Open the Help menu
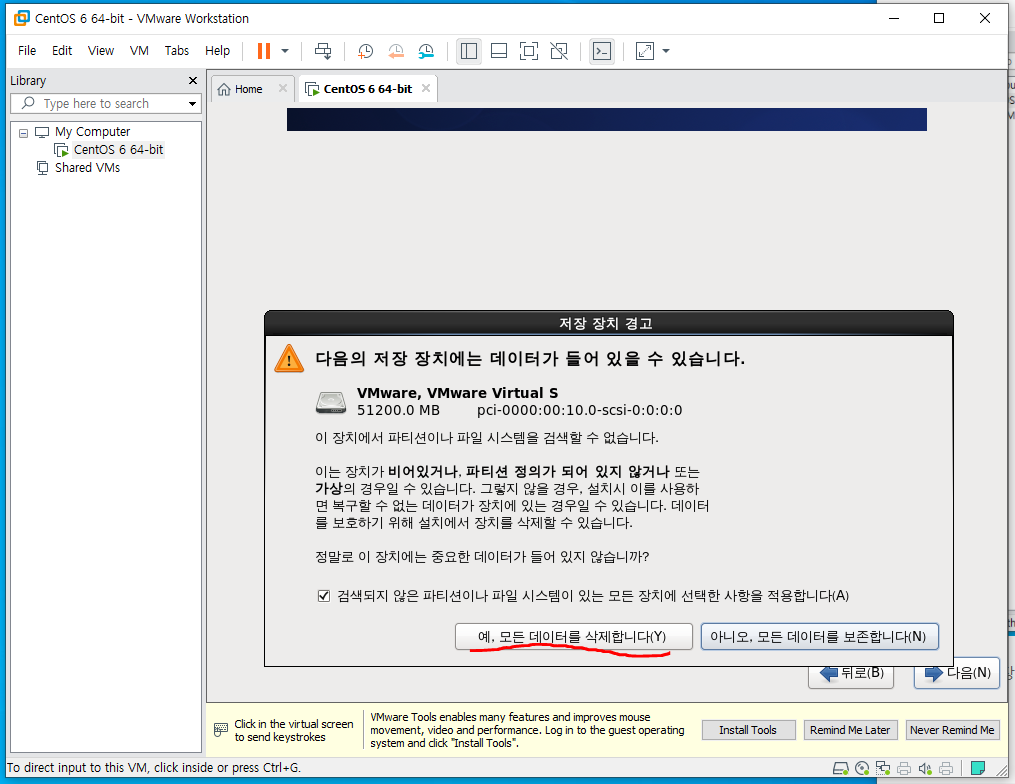 click(x=218, y=50)
